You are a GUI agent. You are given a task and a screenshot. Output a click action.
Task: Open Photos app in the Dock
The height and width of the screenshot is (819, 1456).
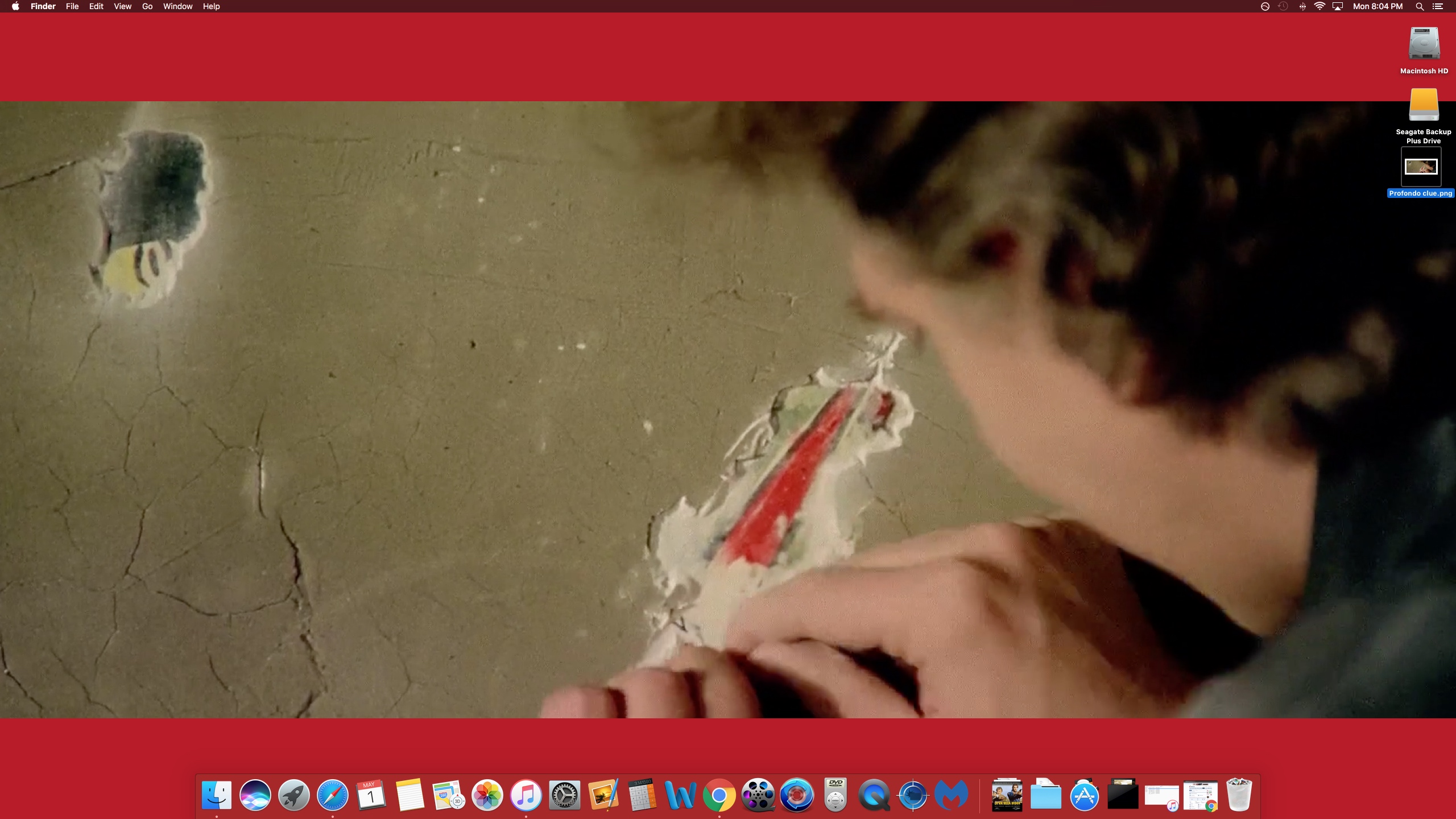[487, 795]
